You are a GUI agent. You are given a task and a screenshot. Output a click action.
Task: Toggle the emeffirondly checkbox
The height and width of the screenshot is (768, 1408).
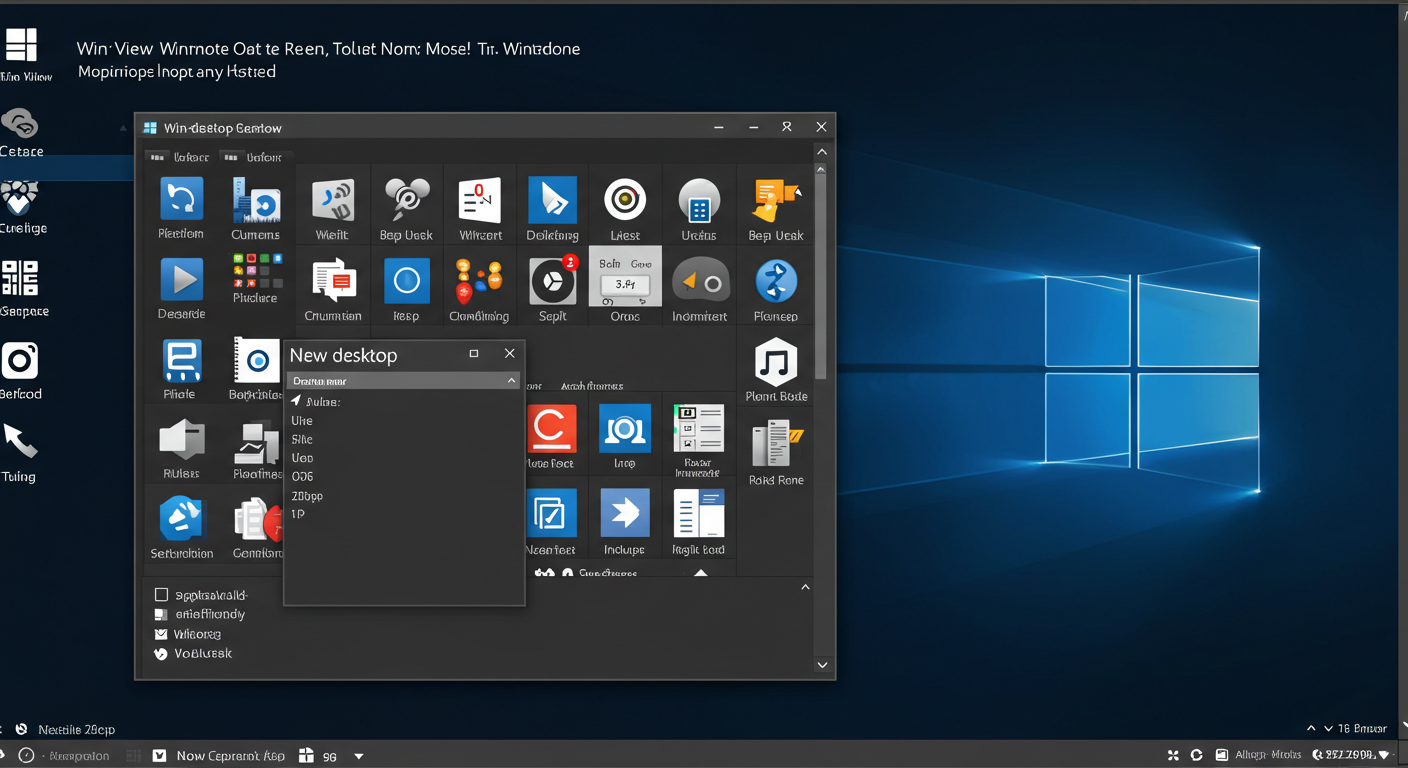pos(161,613)
